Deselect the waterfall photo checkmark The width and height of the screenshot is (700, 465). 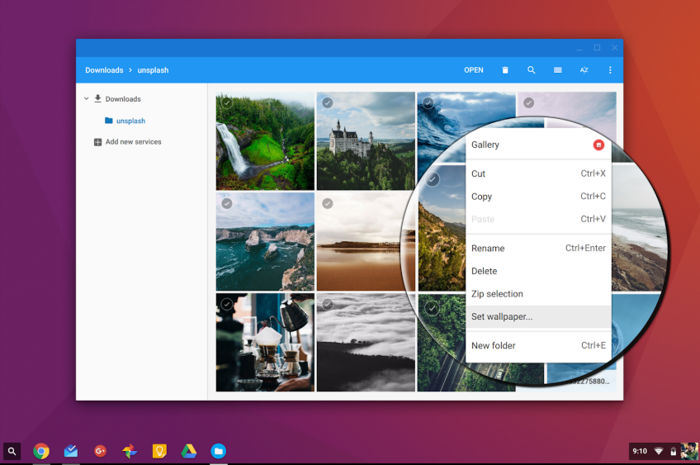227,103
